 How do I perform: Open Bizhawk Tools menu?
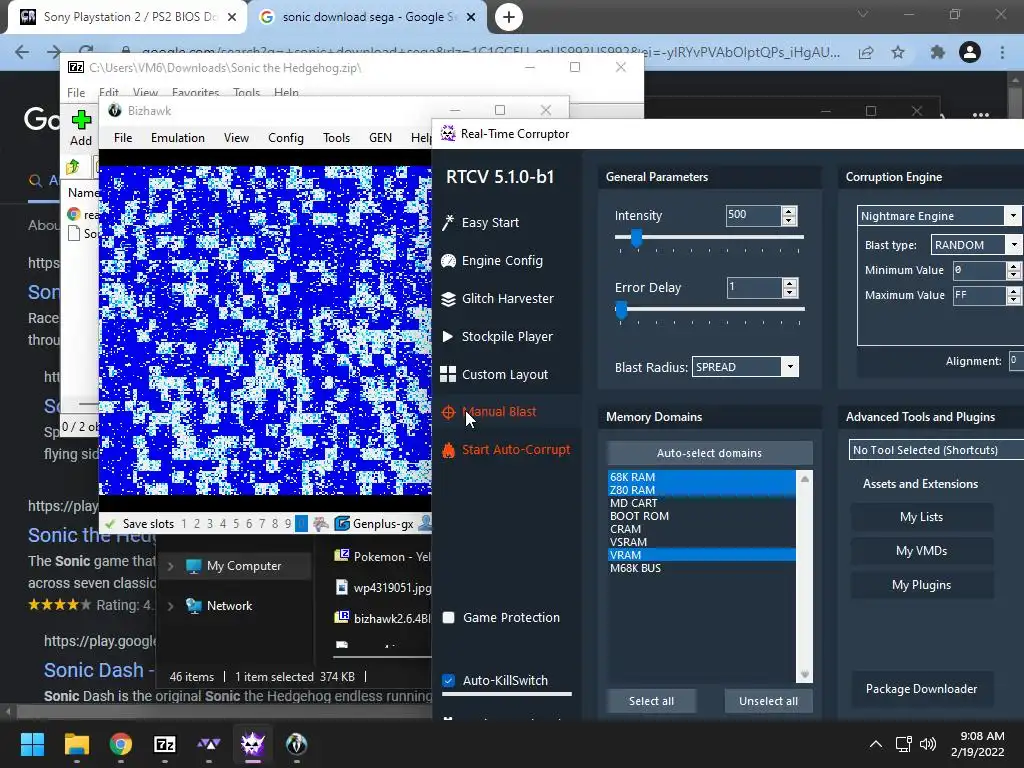coord(336,138)
